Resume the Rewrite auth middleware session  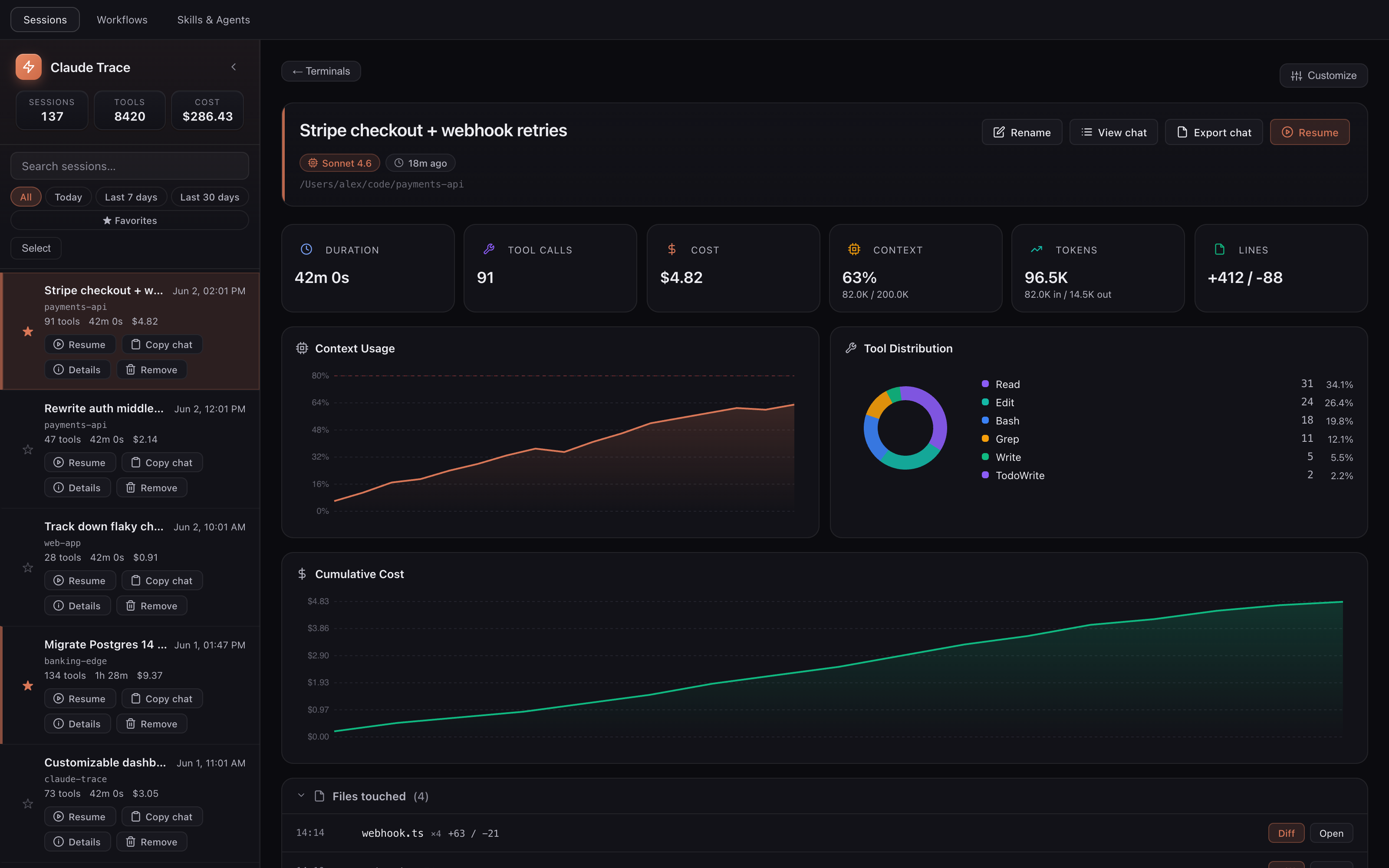(80, 463)
